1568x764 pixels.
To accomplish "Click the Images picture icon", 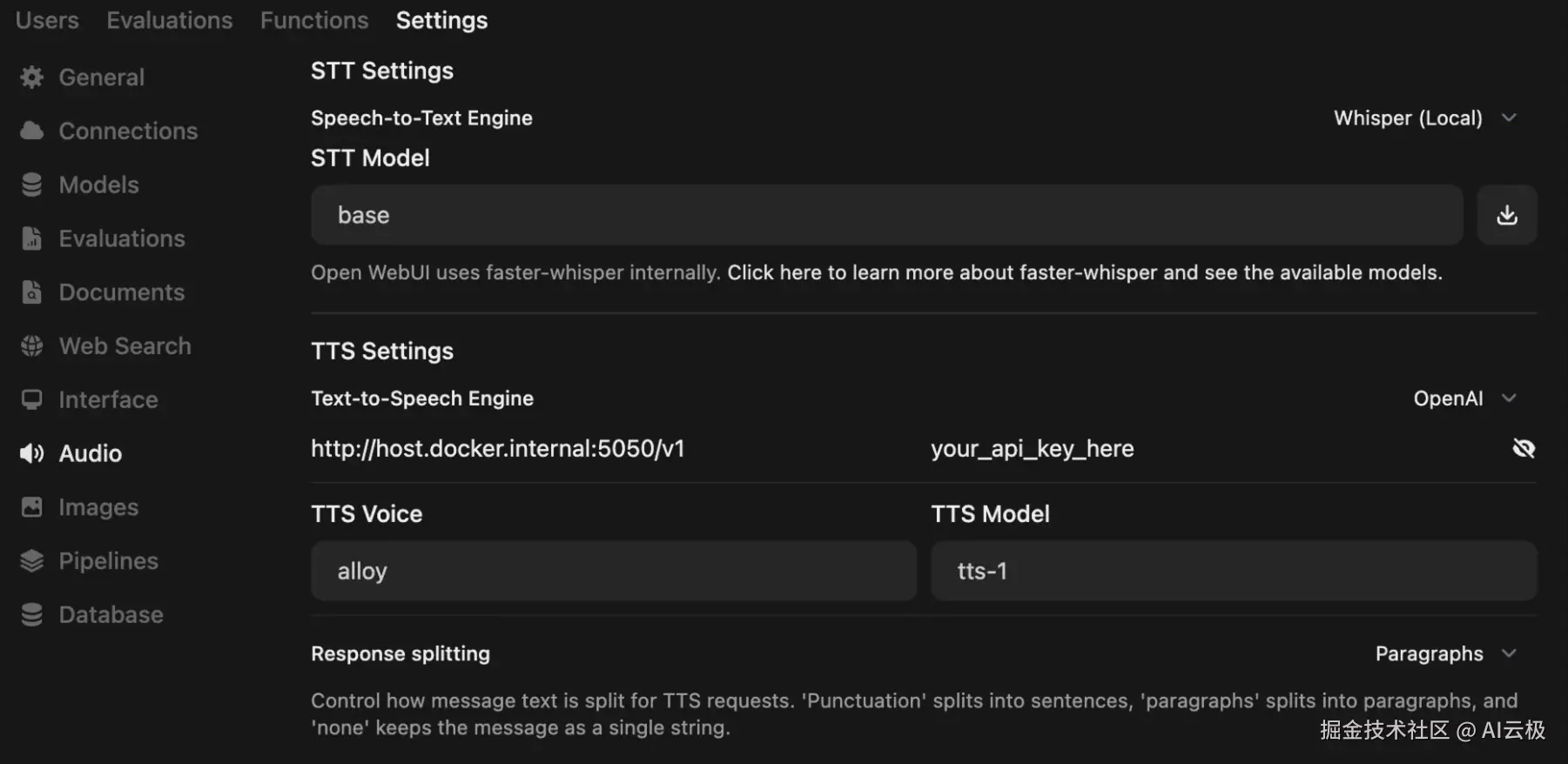I will (32, 507).
